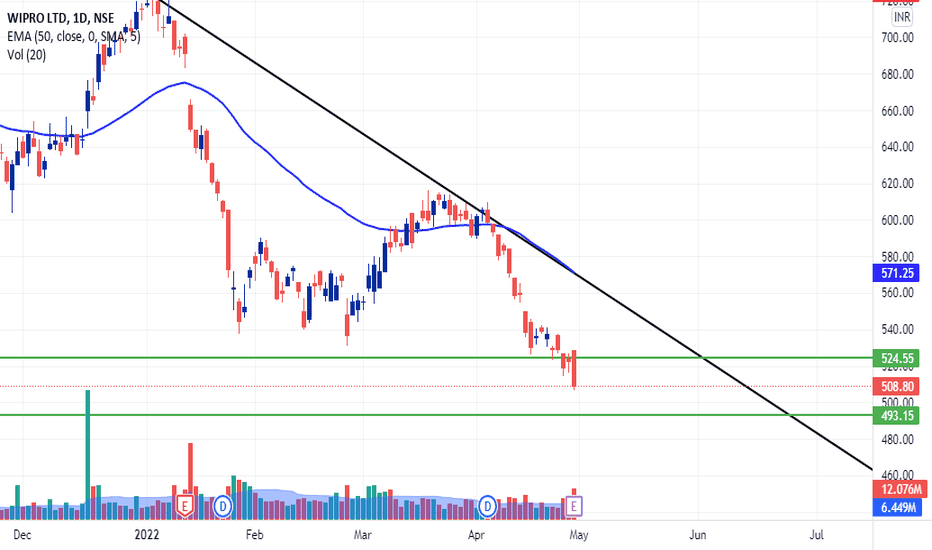932x550 pixels.
Task: Click the Dec label on time axis
Action: (x=22, y=535)
